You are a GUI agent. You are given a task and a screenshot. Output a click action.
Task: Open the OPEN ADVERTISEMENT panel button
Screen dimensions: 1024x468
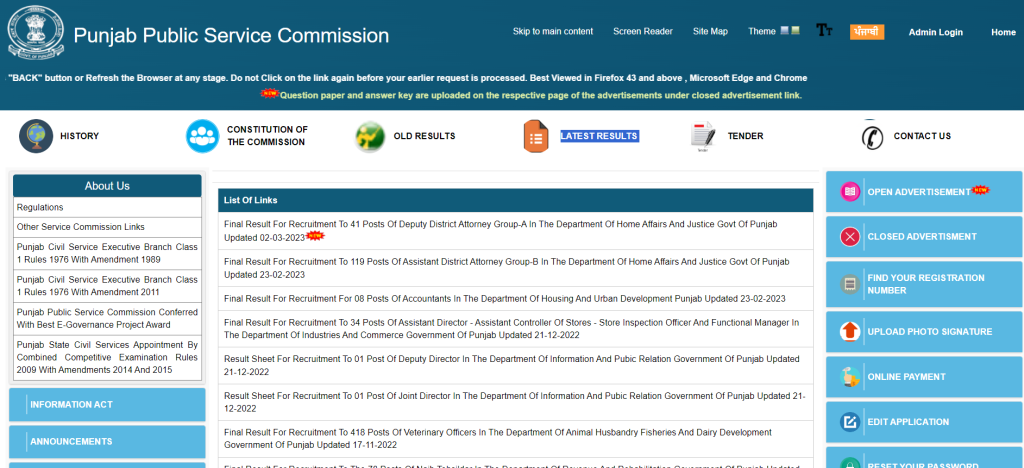click(923, 192)
